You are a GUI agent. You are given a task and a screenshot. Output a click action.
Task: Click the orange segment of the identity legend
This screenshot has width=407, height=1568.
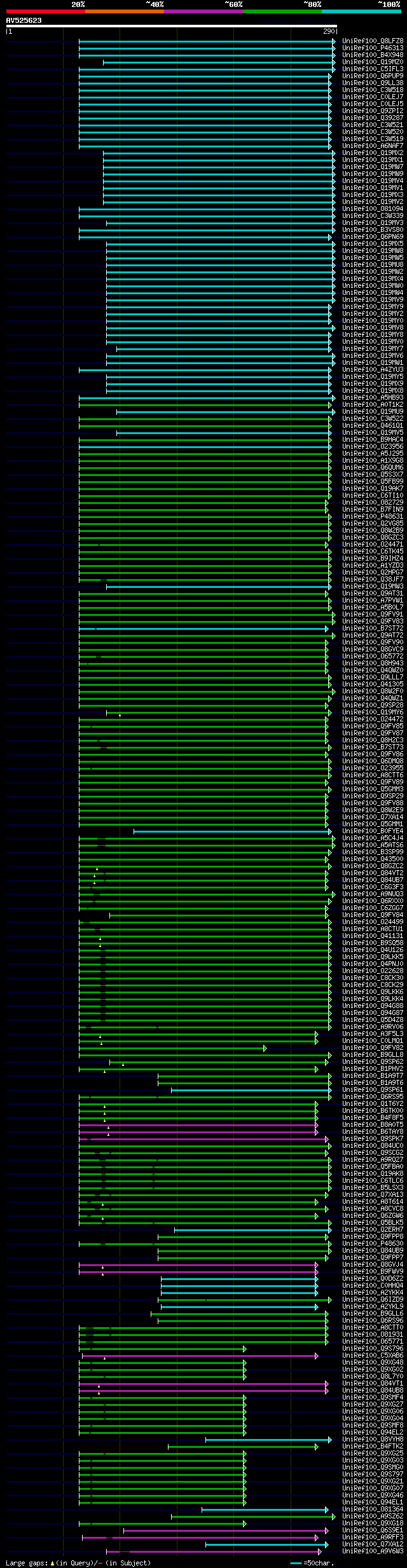(x=125, y=11)
